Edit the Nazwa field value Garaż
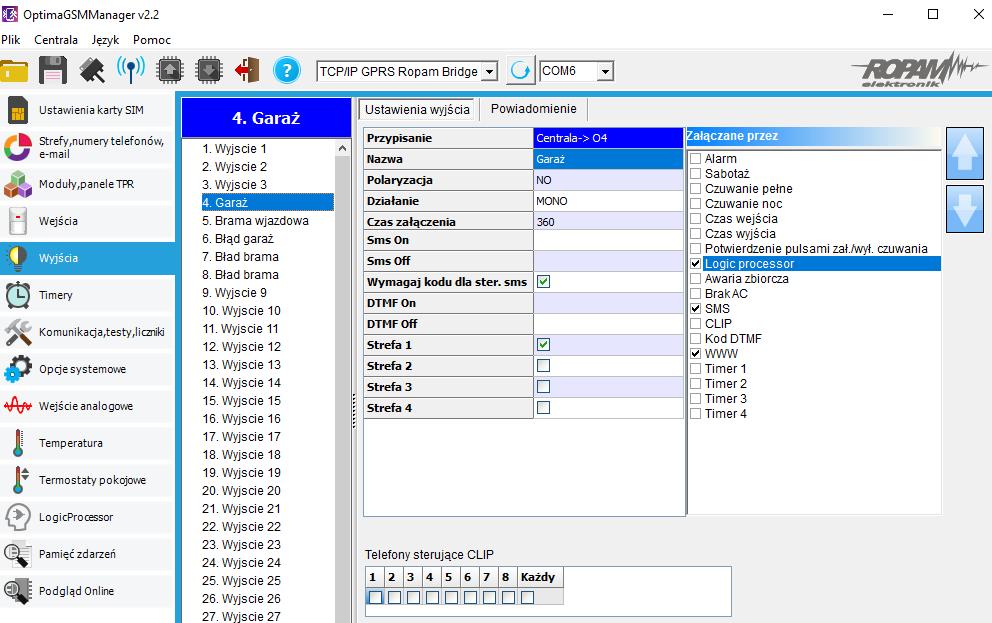992x623 pixels. (608, 159)
